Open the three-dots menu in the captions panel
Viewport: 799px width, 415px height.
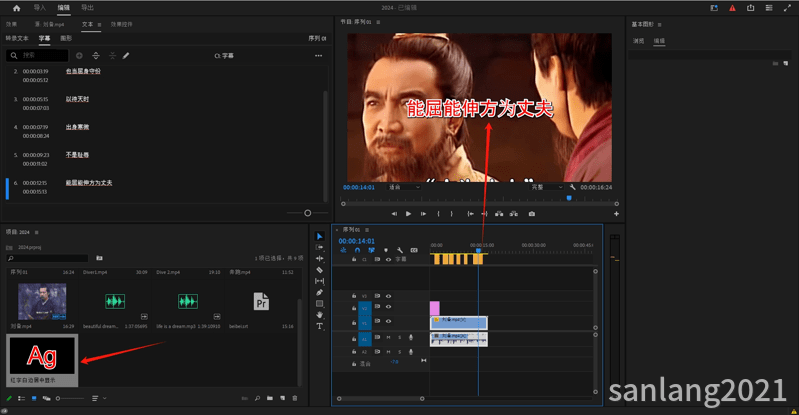[318, 56]
